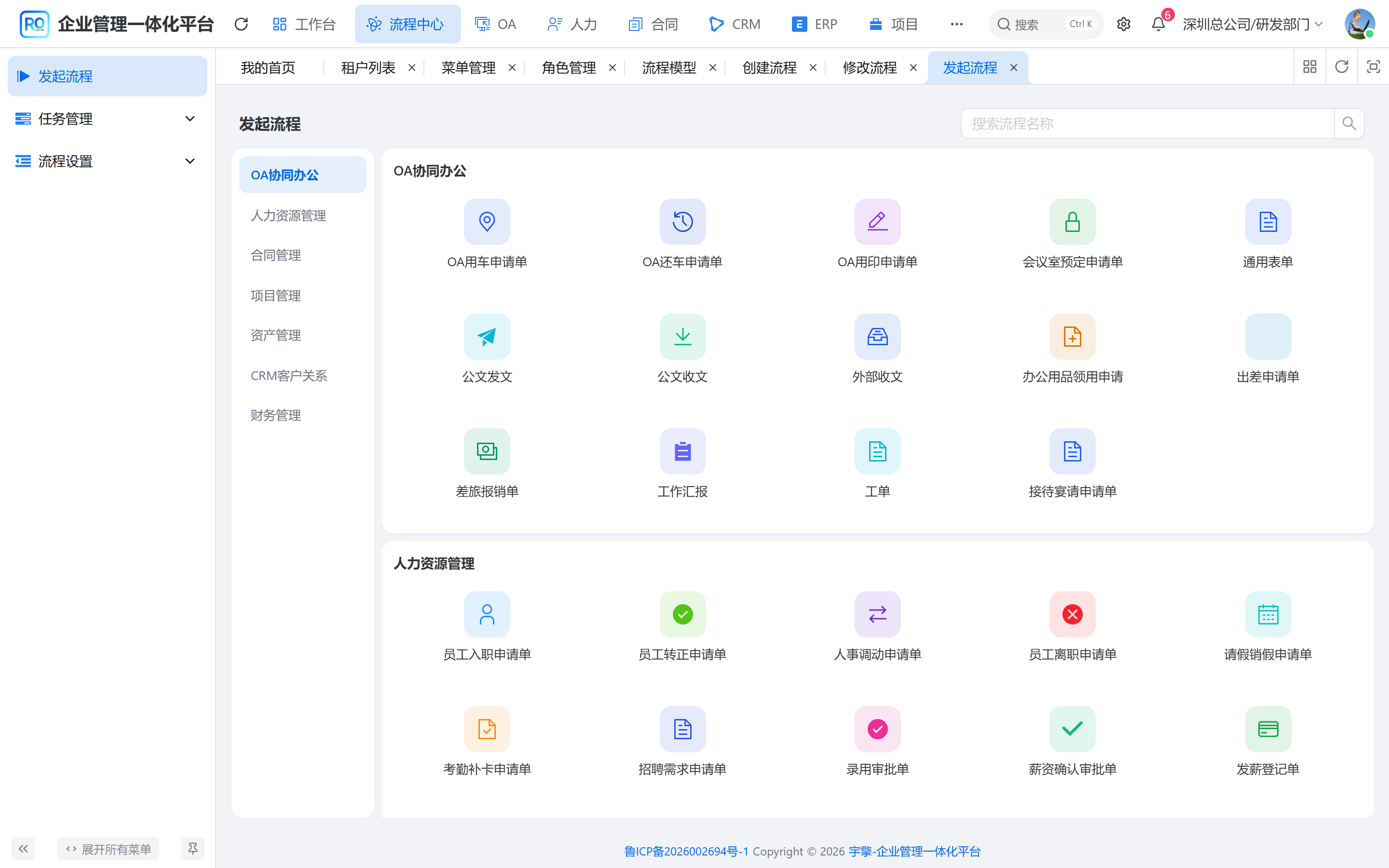Start the 人事调动申请单 swap icon

[878, 614]
